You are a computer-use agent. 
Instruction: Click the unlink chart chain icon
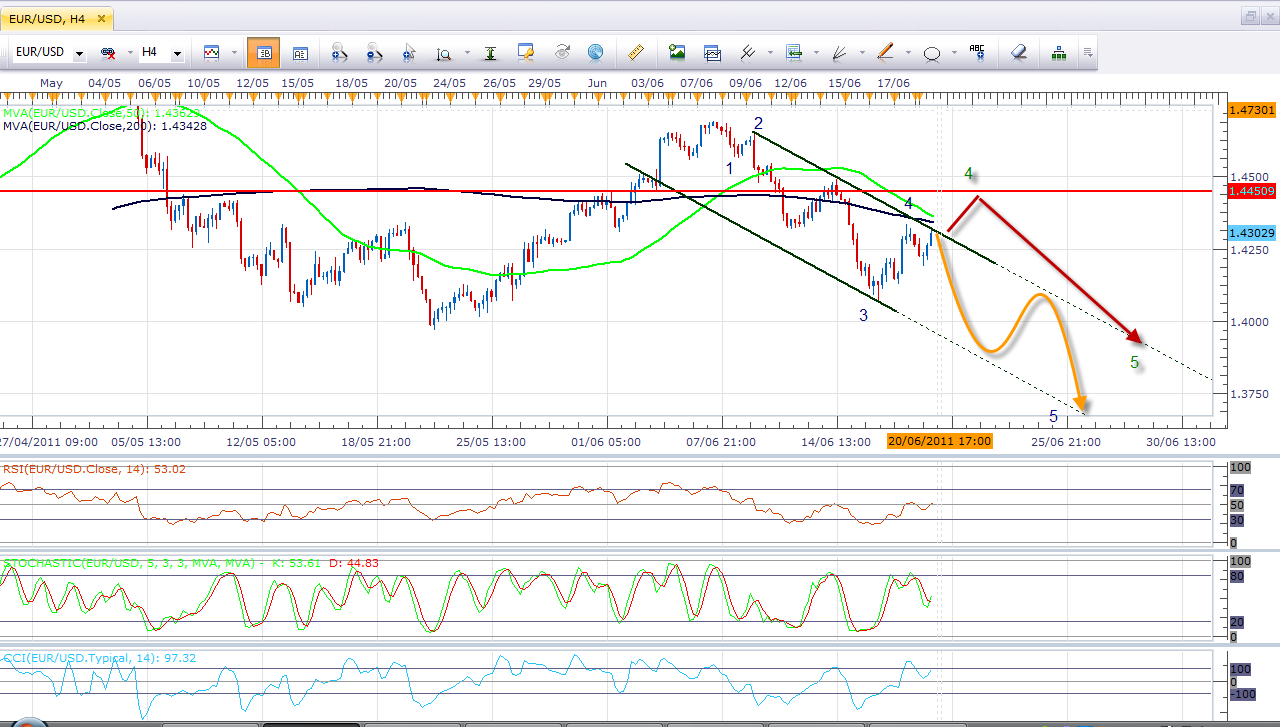pyautogui.click(x=108, y=52)
